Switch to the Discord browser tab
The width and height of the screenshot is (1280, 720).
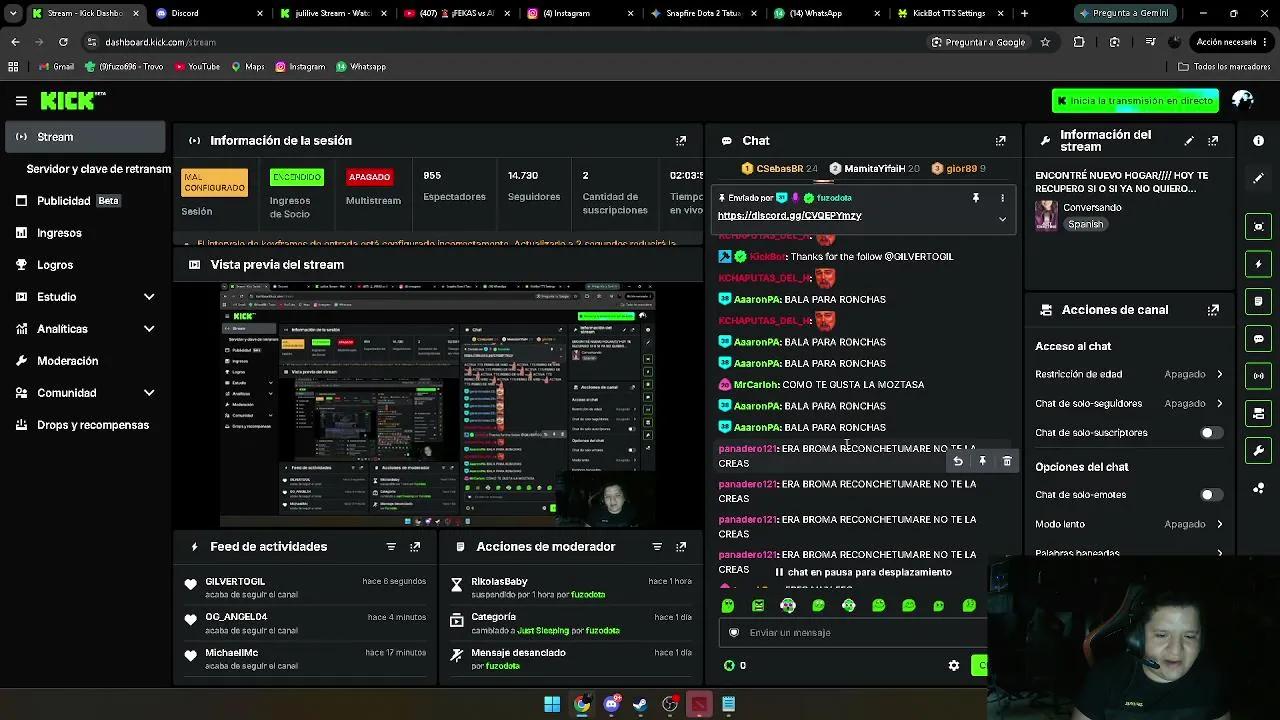tap(209, 13)
